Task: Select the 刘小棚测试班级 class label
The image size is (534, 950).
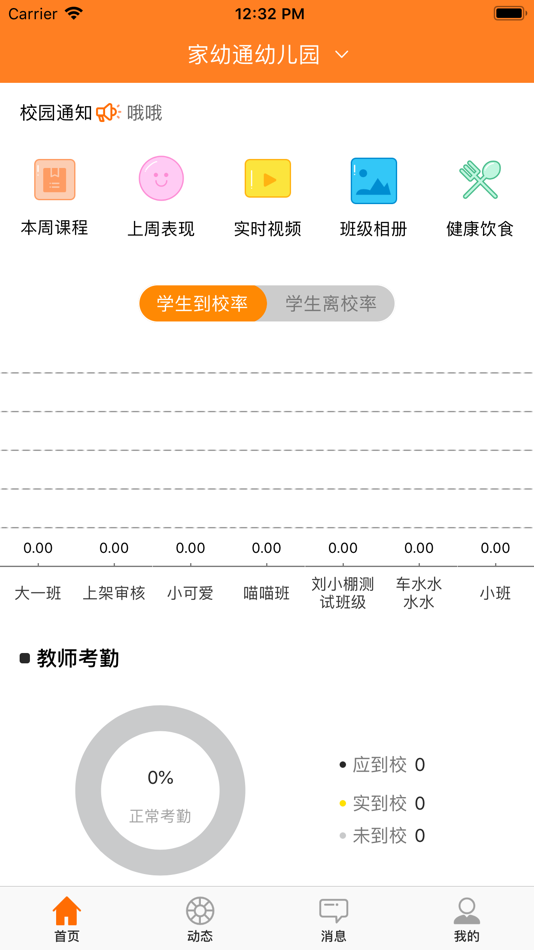Action: 343,593
